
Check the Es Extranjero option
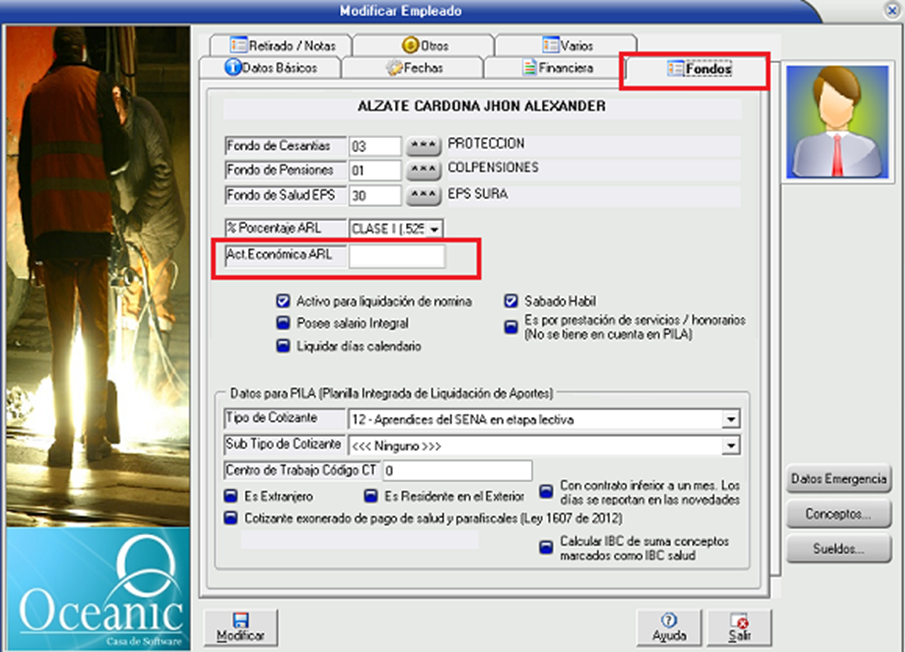[x=231, y=496]
